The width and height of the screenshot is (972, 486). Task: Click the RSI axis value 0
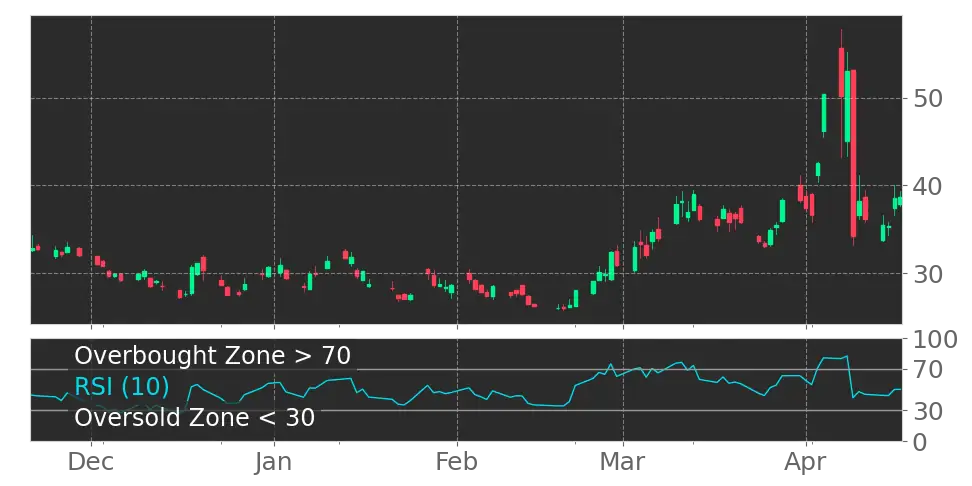coord(921,442)
